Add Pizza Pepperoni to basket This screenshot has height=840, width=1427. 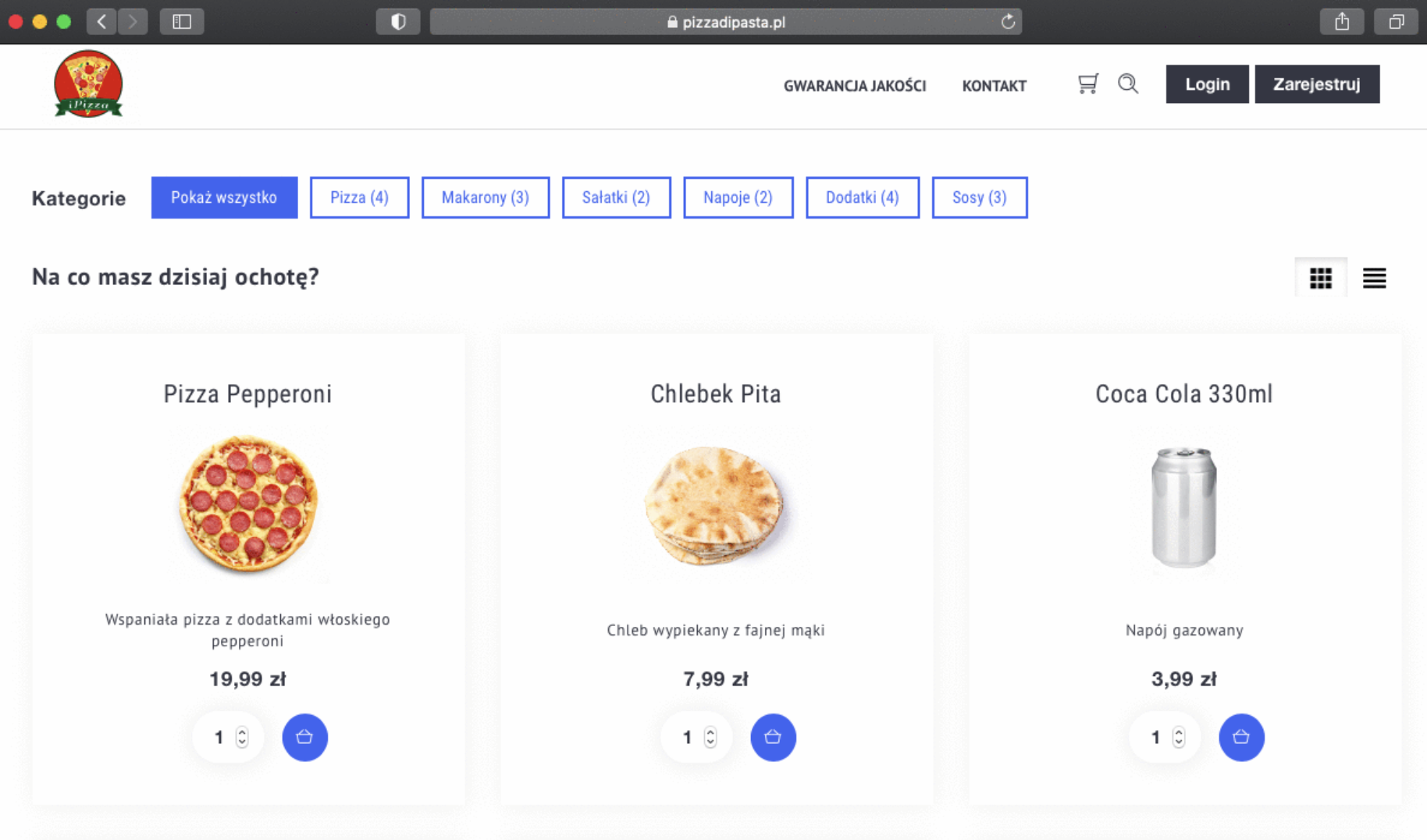304,737
